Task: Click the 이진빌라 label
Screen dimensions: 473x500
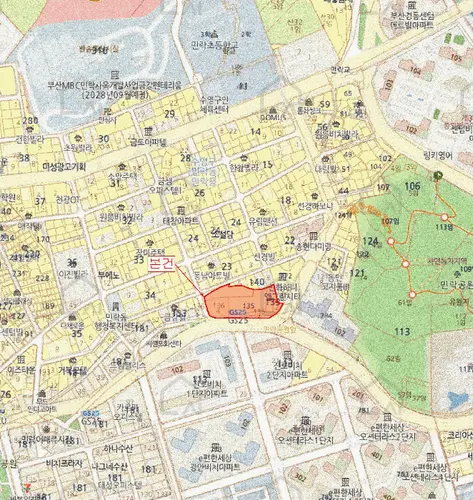Action: tap(72, 274)
